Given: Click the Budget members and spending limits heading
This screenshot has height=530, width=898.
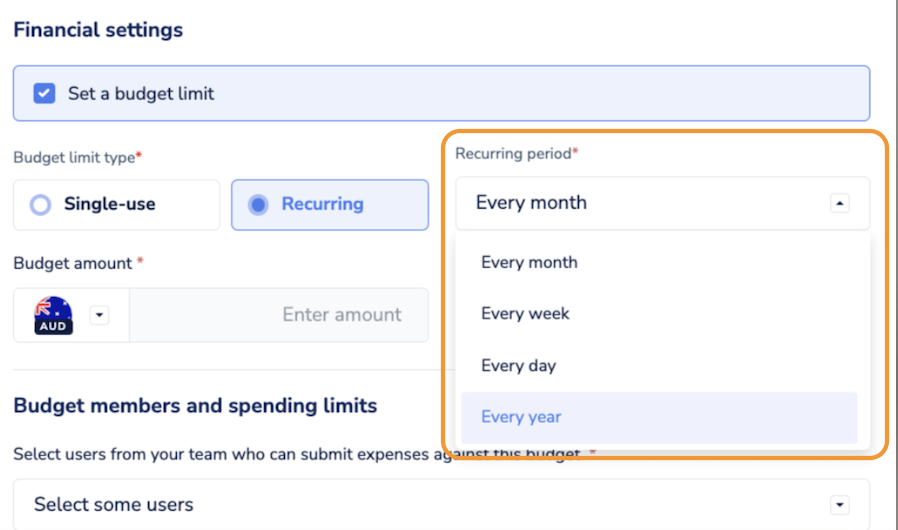Looking at the screenshot, I should (195, 406).
